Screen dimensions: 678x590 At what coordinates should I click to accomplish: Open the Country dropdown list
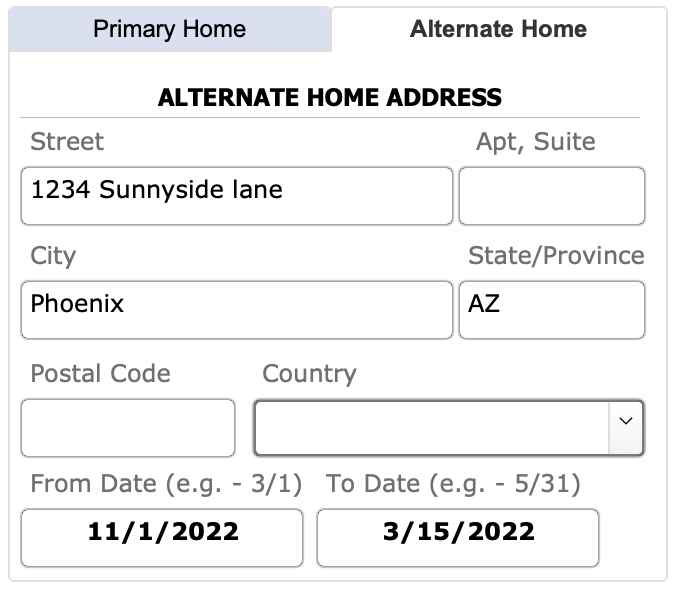[432, 428]
